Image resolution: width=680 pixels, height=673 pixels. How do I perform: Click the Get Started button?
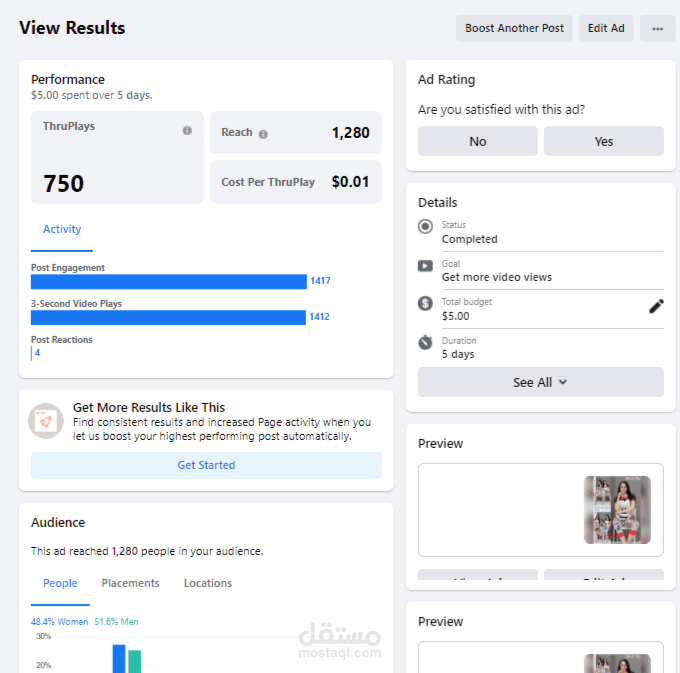tap(206, 465)
